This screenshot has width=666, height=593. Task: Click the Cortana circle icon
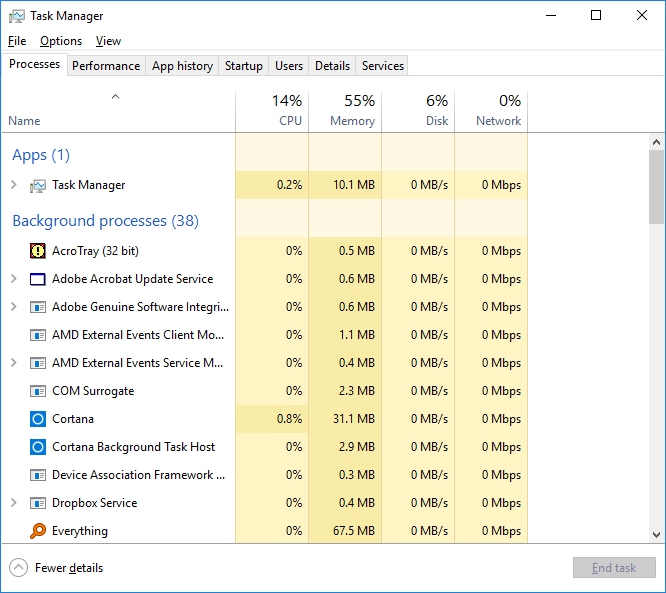[38, 419]
